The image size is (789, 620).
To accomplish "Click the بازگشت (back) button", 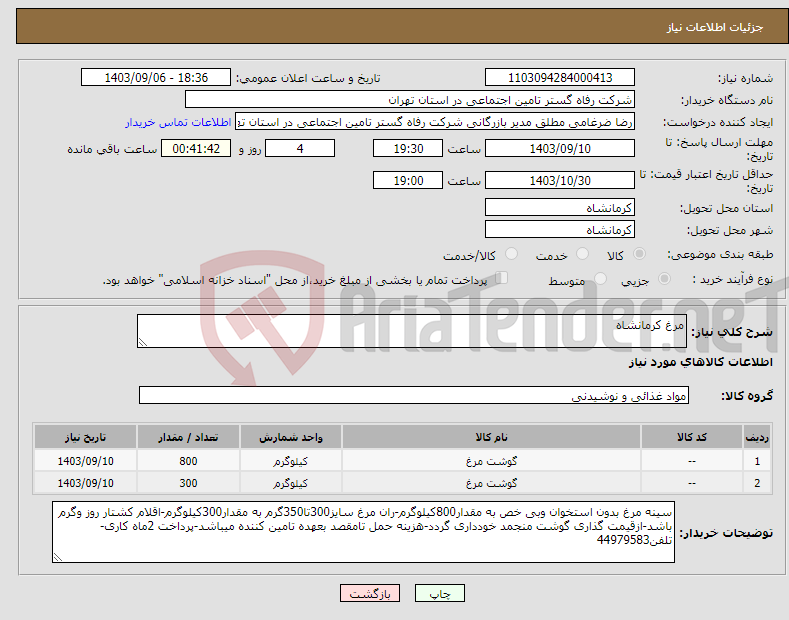I will tap(370, 593).
